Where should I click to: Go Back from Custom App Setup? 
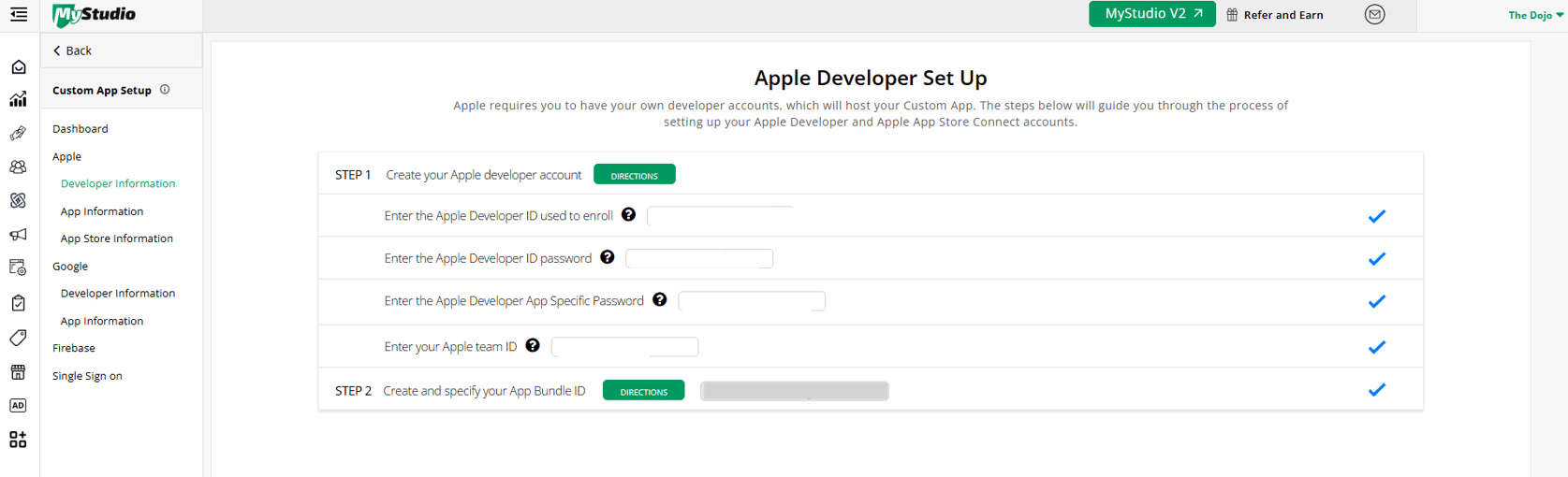pyautogui.click(x=72, y=51)
